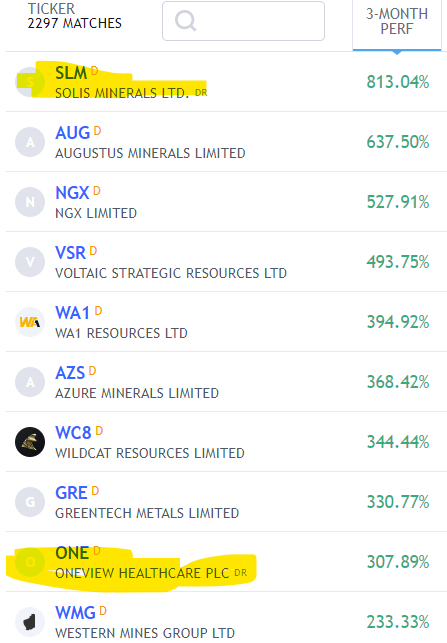Click the Ticker column header
Image resolution: width=447 pixels, height=643 pixels.
[x=51, y=9]
